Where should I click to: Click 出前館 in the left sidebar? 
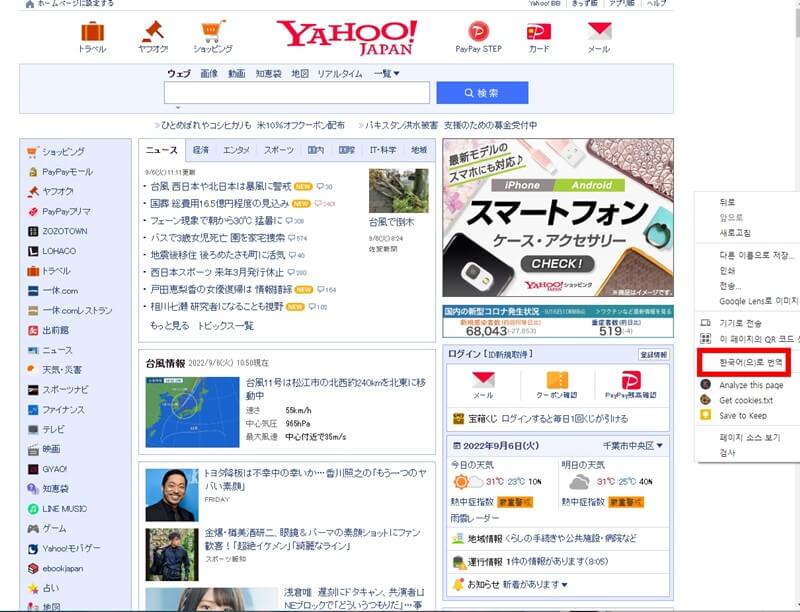(55, 330)
